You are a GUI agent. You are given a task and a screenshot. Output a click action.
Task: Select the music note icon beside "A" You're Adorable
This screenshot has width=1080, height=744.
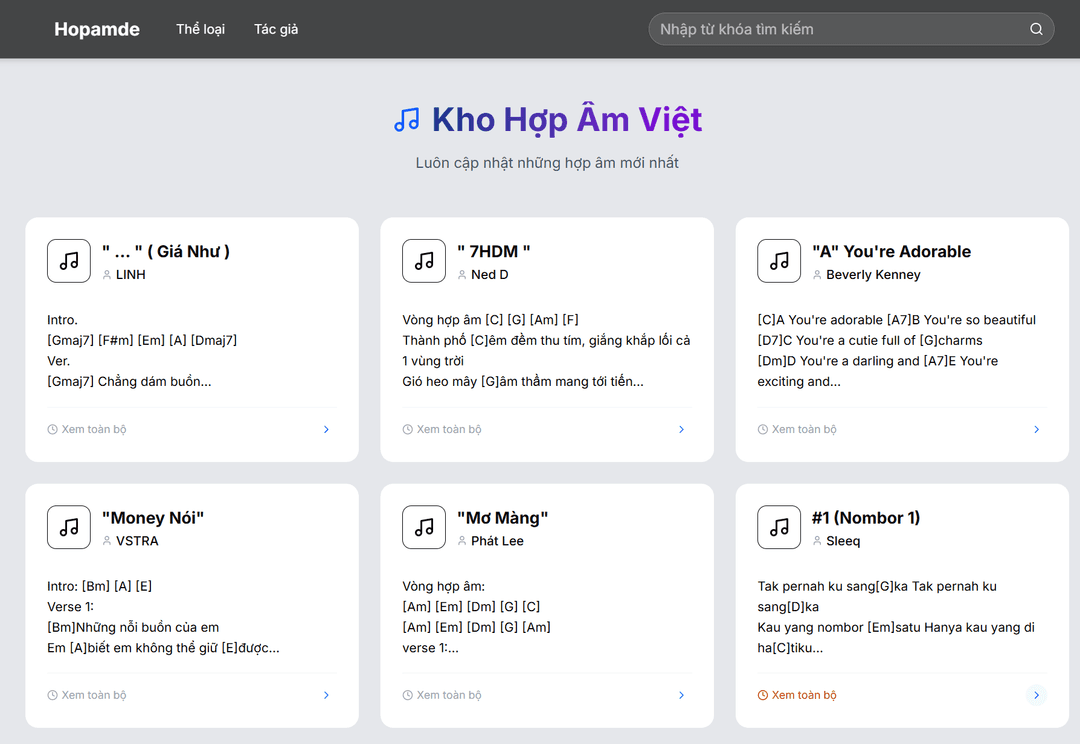tap(779, 261)
